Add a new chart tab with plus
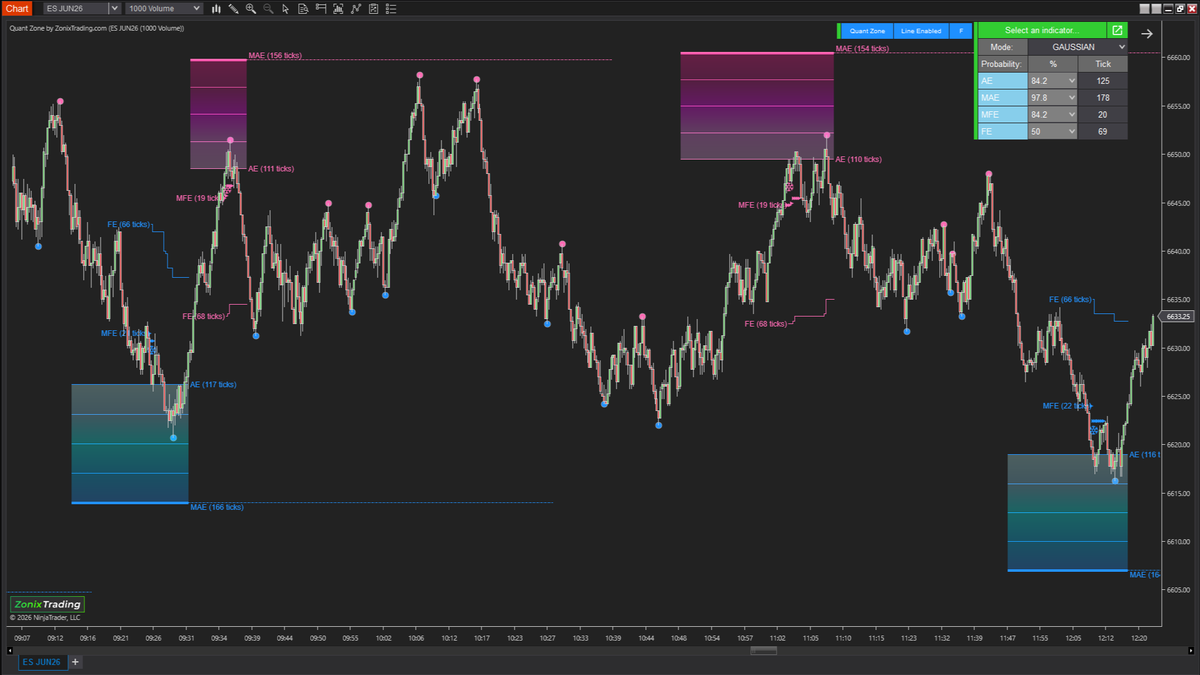This screenshot has height=675, width=1200. point(75,662)
